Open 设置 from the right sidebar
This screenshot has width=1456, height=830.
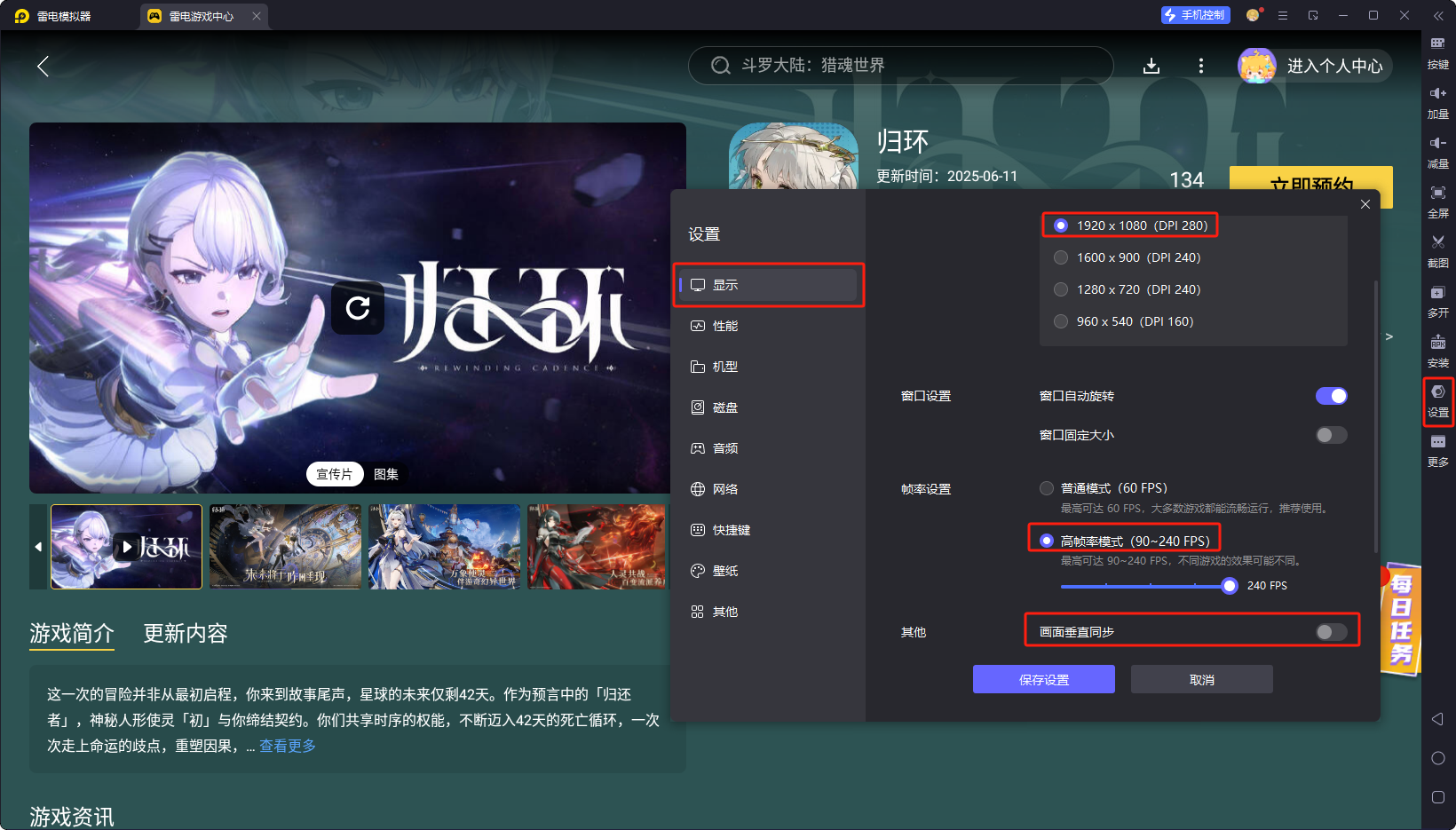pyautogui.click(x=1437, y=401)
